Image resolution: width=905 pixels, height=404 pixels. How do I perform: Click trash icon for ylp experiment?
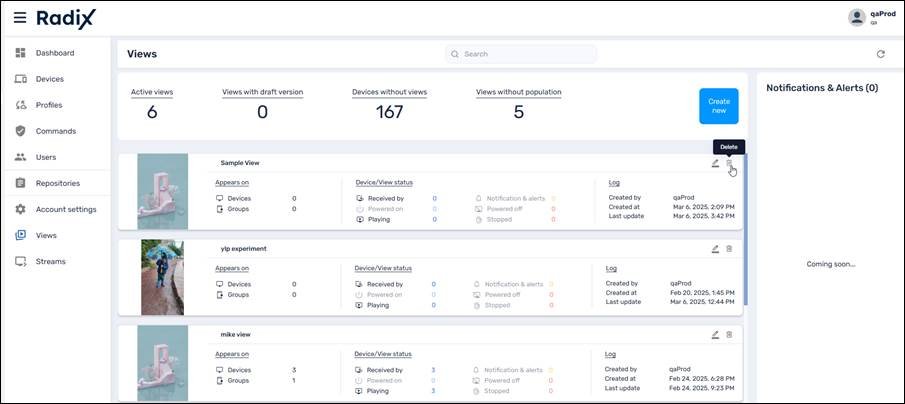pos(729,249)
